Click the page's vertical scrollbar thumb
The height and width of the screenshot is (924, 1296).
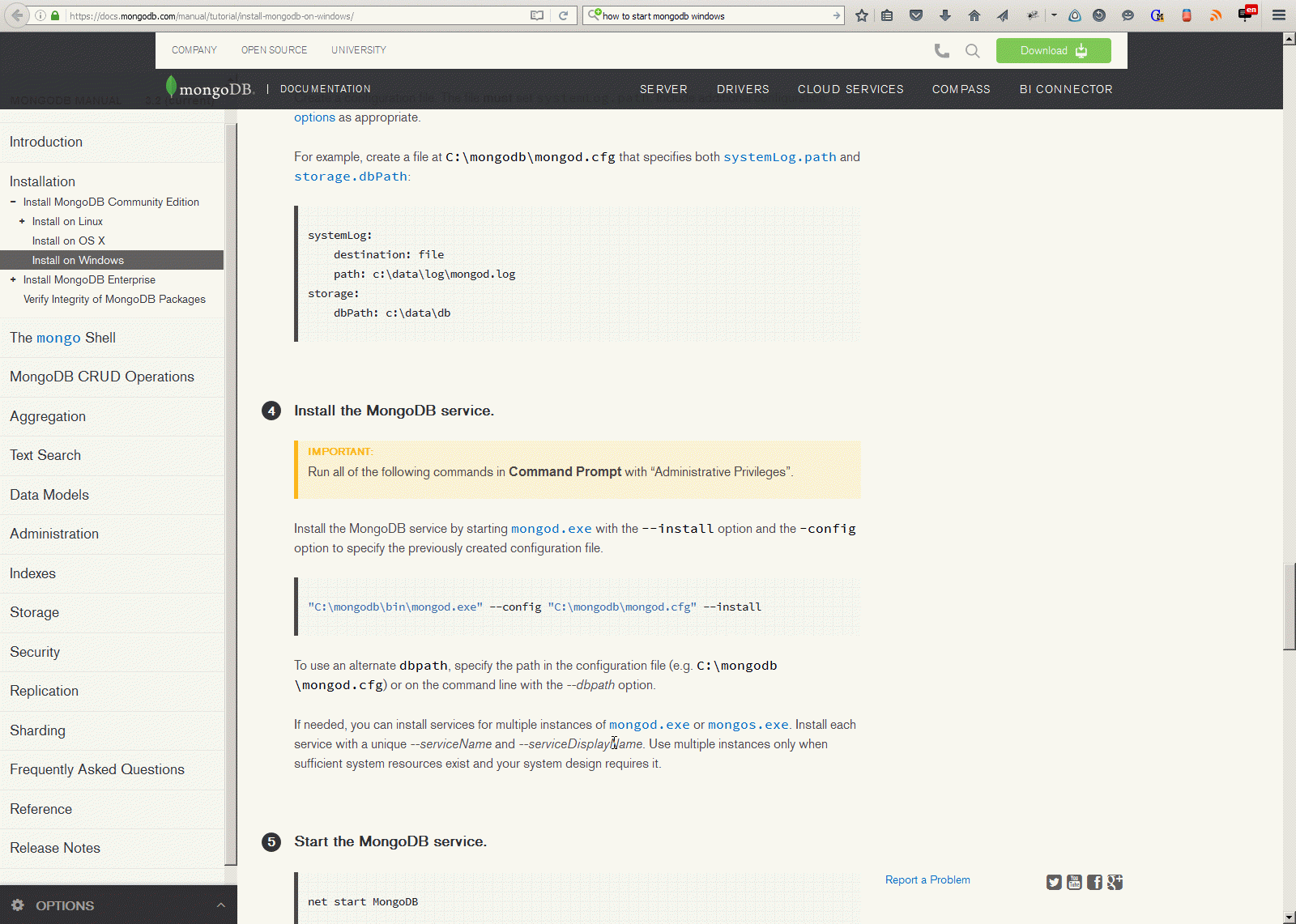[x=1289, y=606]
